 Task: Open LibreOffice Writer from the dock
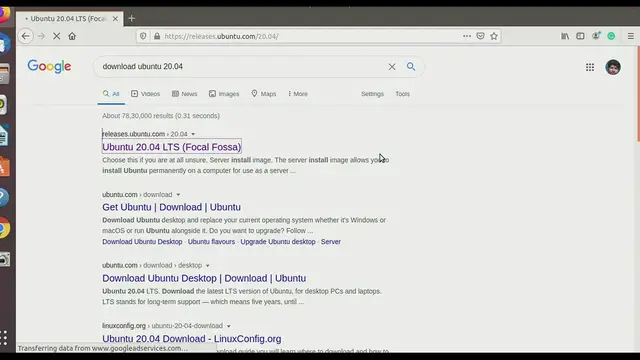tap(4, 136)
